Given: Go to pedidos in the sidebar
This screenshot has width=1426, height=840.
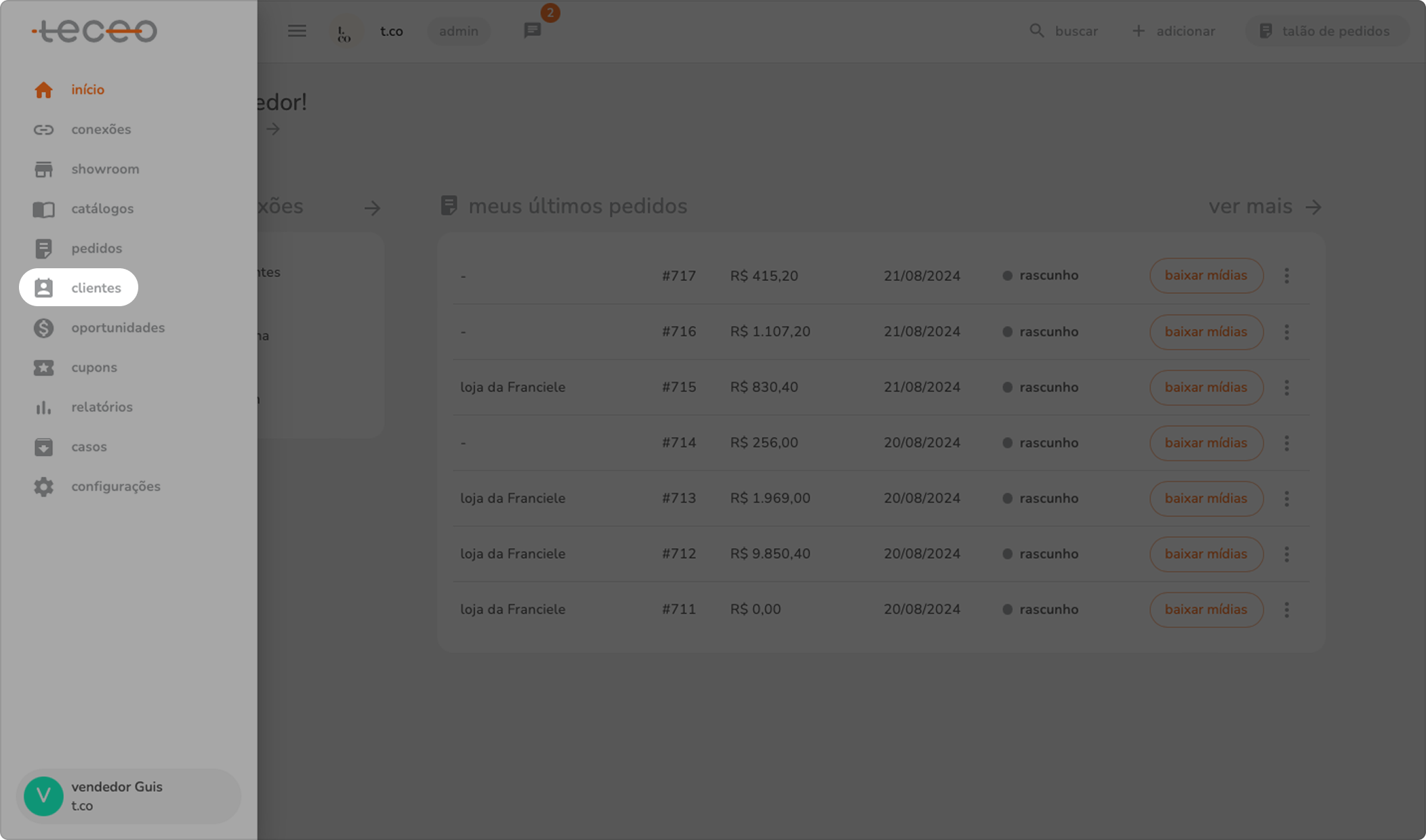Looking at the screenshot, I should point(96,249).
